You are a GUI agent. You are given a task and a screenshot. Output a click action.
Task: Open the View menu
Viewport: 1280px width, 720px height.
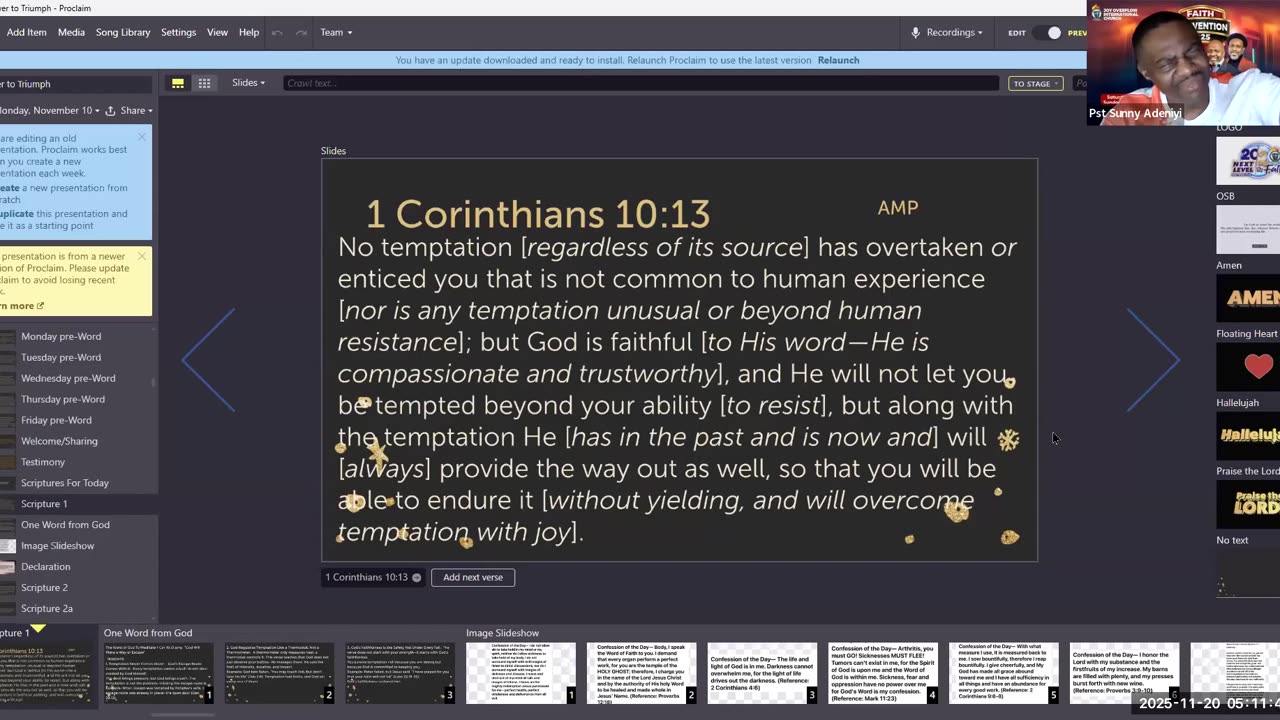click(x=217, y=32)
